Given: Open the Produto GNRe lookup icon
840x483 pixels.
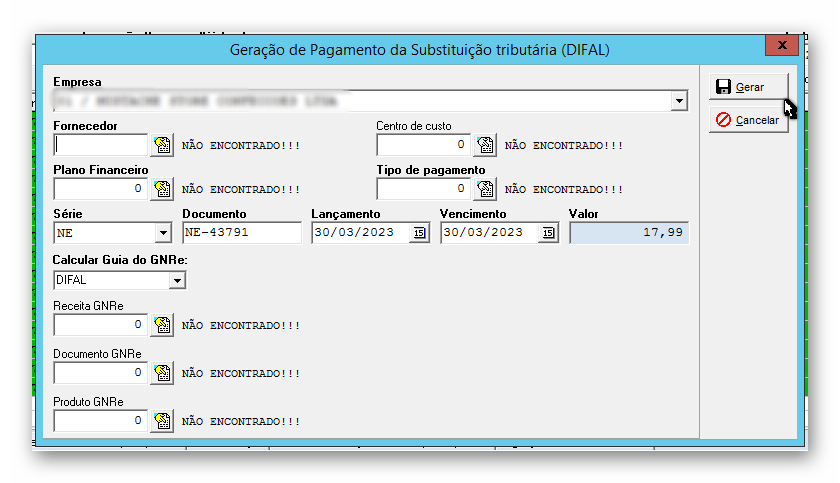Looking at the screenshot, I should click(x=162, y=421).
